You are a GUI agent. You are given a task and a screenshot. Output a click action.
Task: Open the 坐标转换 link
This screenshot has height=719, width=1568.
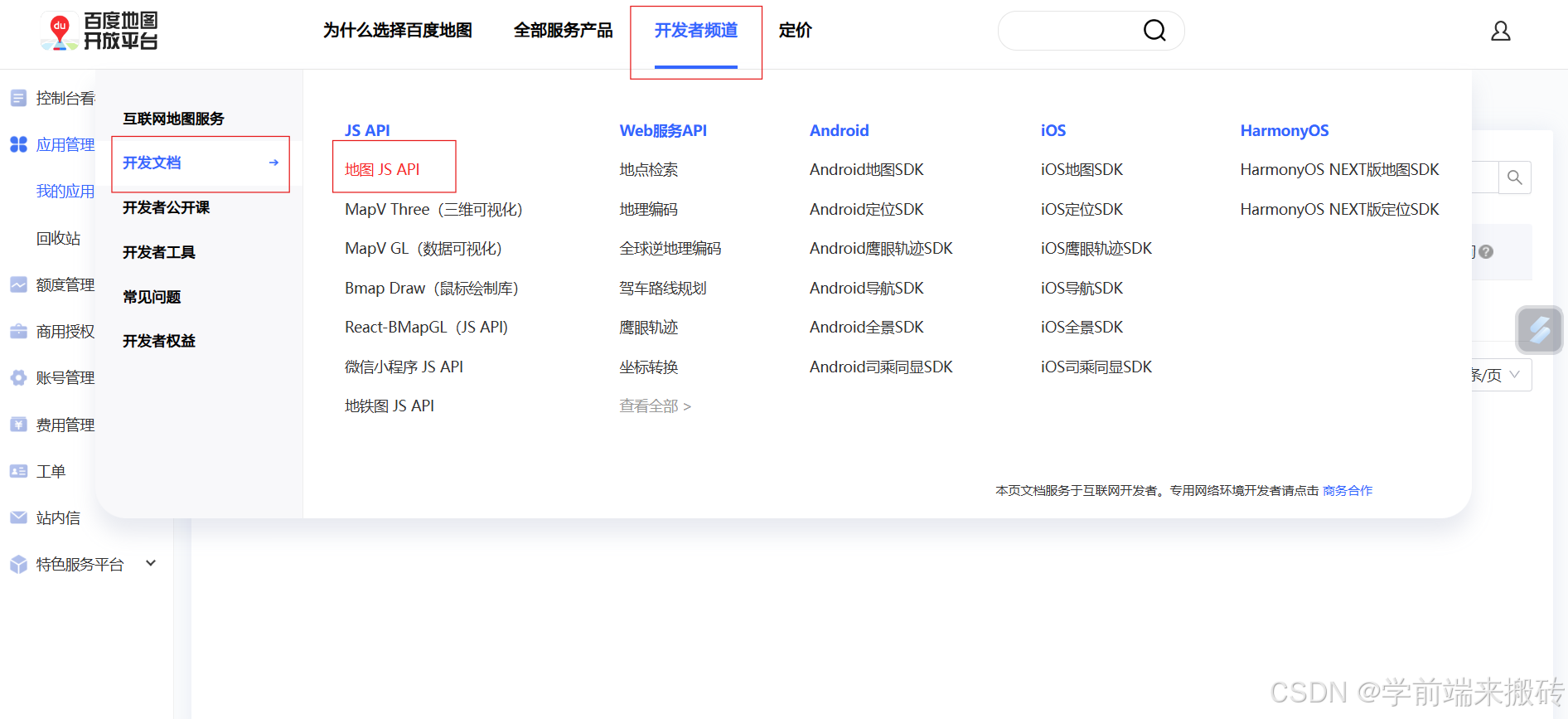point(649,367)
